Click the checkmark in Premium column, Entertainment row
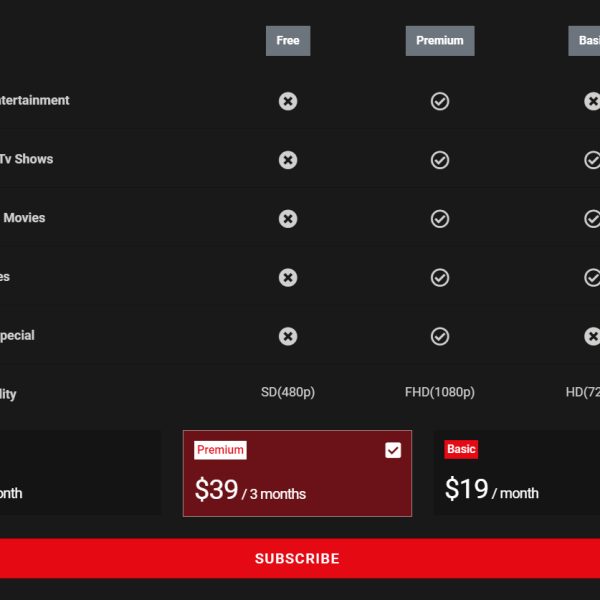The image size is (600, 600). click(x=440, y=101)
